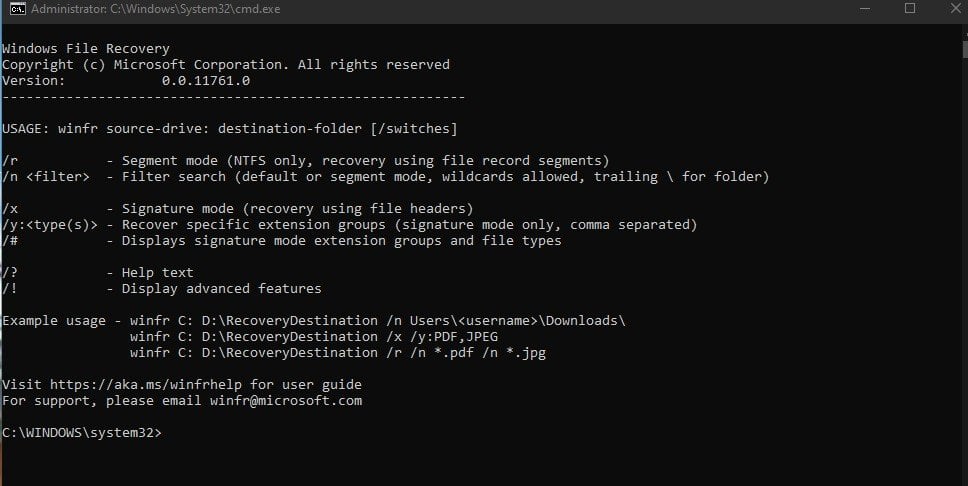Click the vertical scrollbar thumb

pyautogui.click(x=962, y=50)
